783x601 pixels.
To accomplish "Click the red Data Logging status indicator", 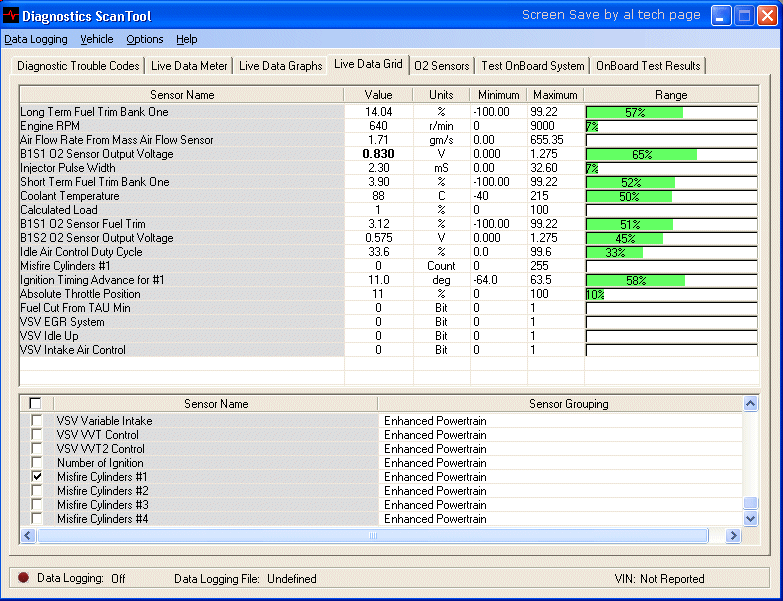I will 23,578.
